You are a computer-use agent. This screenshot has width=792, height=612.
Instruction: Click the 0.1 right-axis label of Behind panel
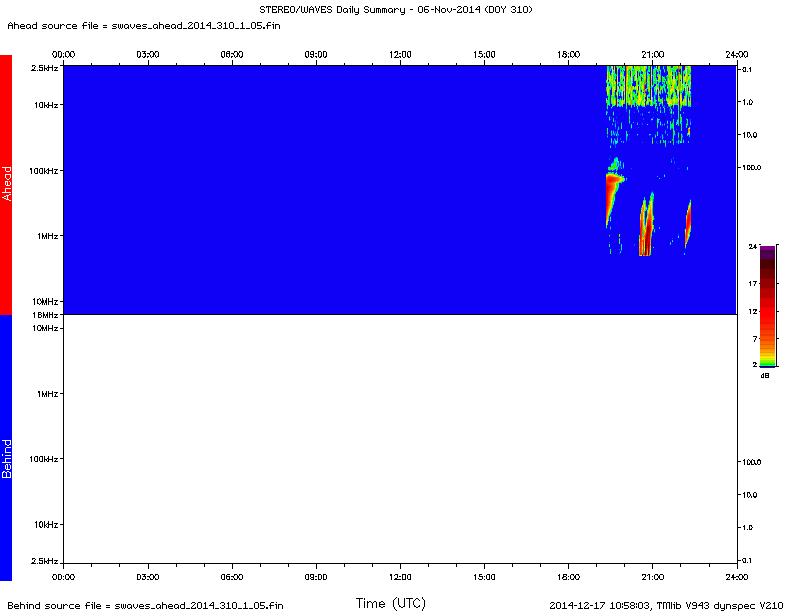pyautogui.click(x=747, y=560)
